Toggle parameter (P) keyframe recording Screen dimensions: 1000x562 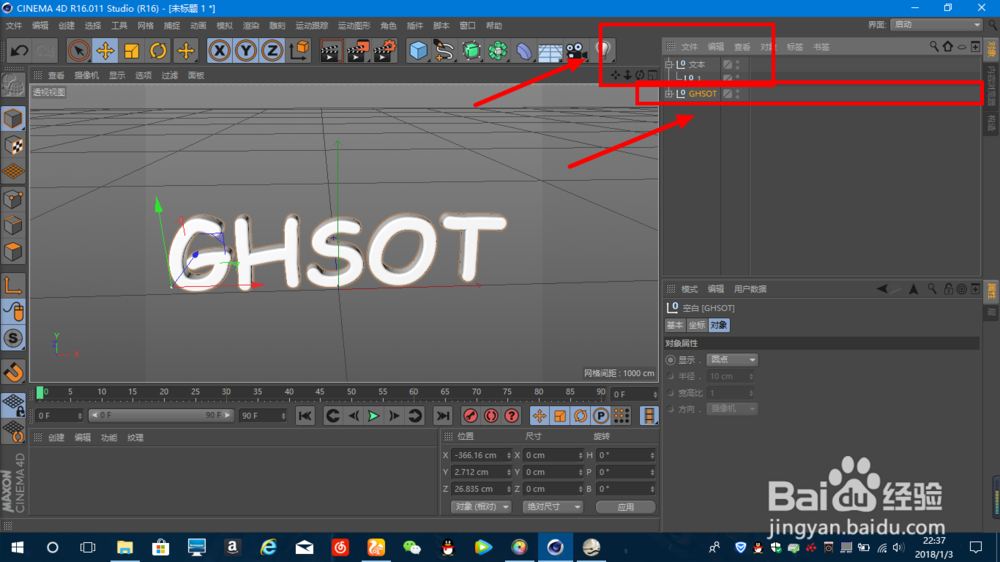[601, 416]
